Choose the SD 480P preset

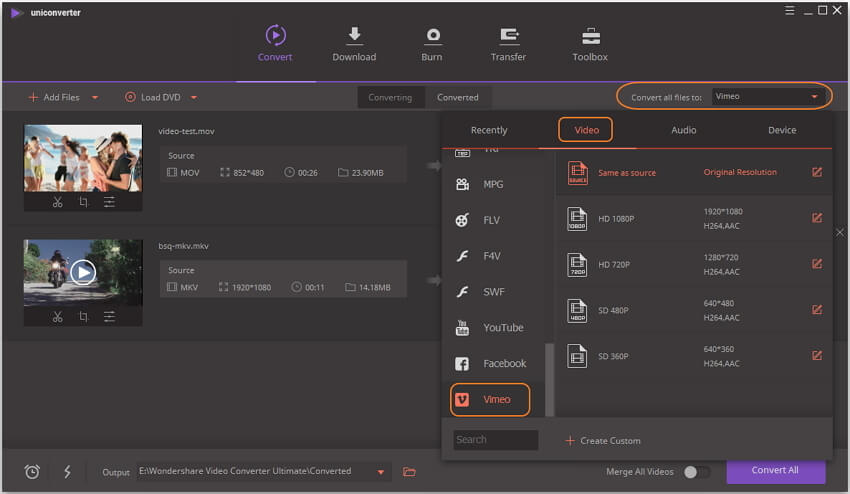click(694, 310)
